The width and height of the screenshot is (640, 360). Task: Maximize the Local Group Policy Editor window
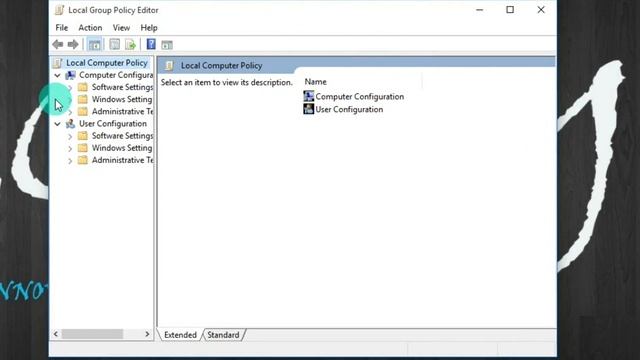(x=510, y=10)
